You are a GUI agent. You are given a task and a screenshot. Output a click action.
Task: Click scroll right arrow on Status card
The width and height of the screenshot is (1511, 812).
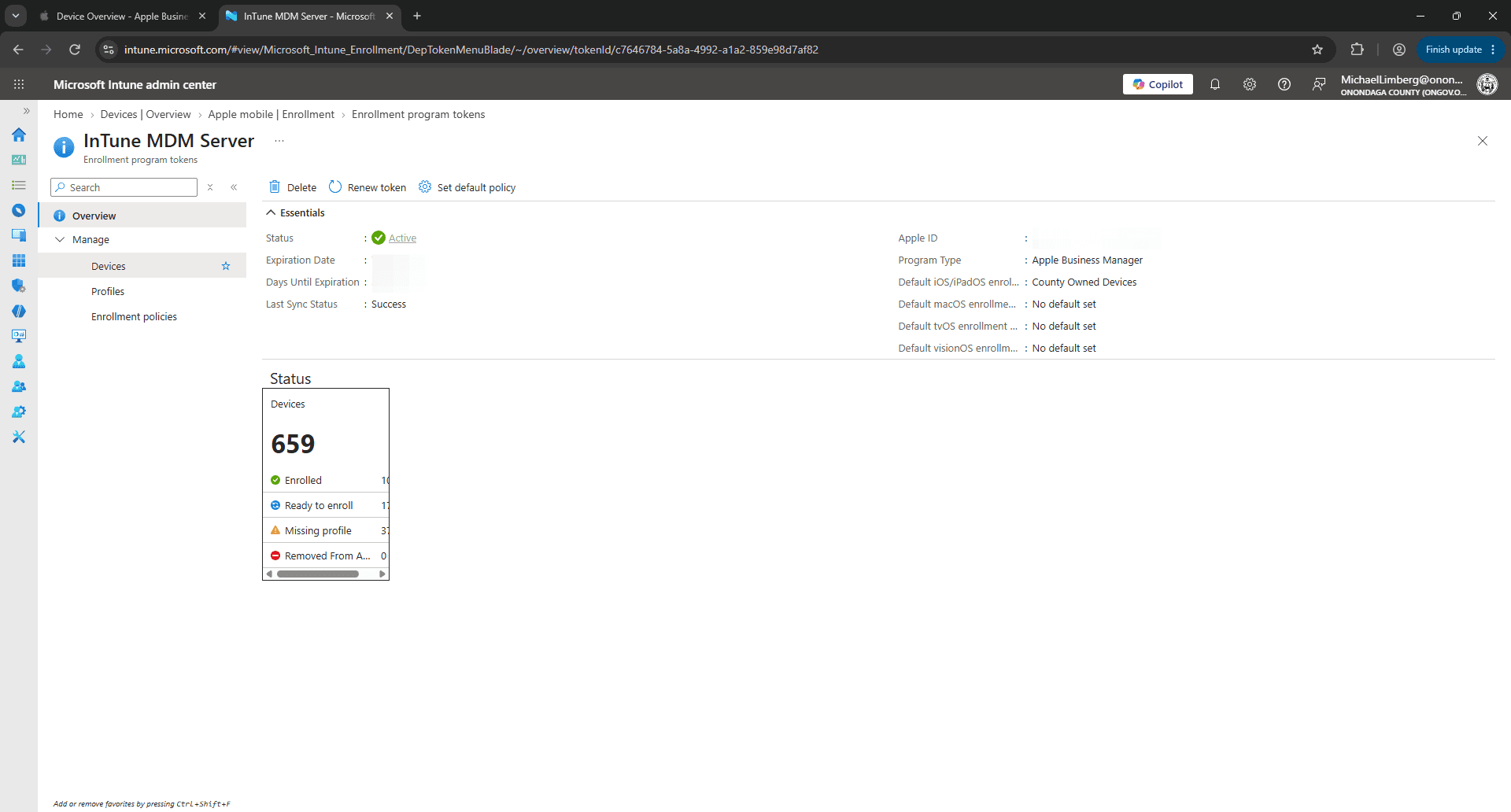(x=382, y=574)
